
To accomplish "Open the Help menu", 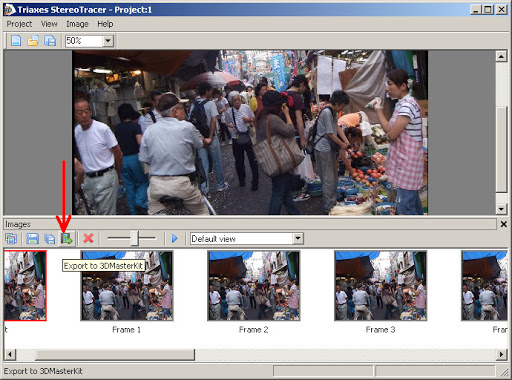I will coord(105,24).
